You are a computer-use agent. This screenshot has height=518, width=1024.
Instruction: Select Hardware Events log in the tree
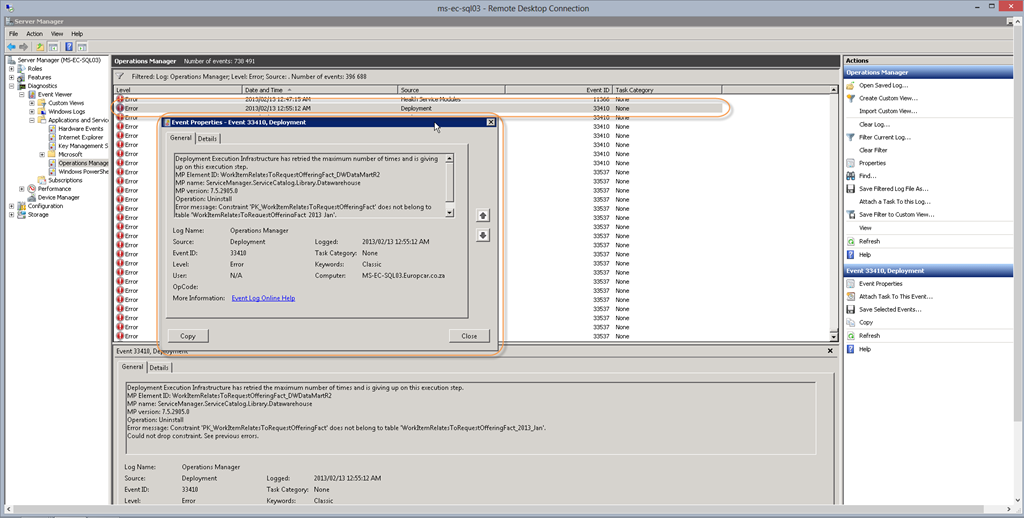tap(80, 129)
